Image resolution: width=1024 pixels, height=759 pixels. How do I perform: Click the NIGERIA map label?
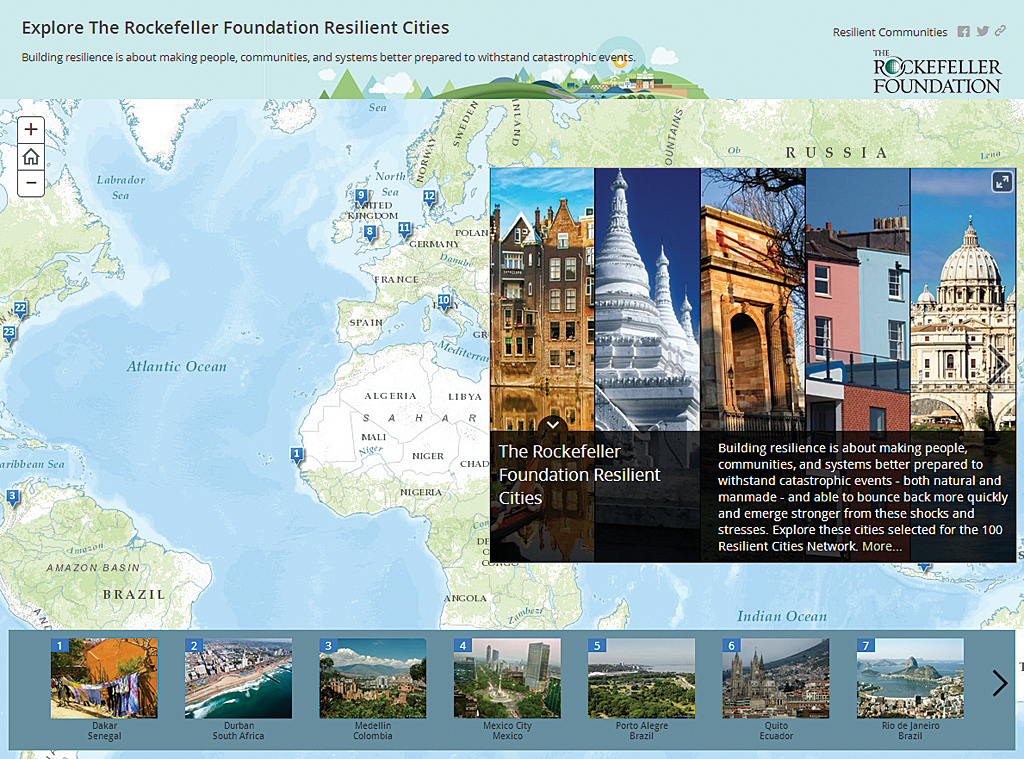coord(421,492)
